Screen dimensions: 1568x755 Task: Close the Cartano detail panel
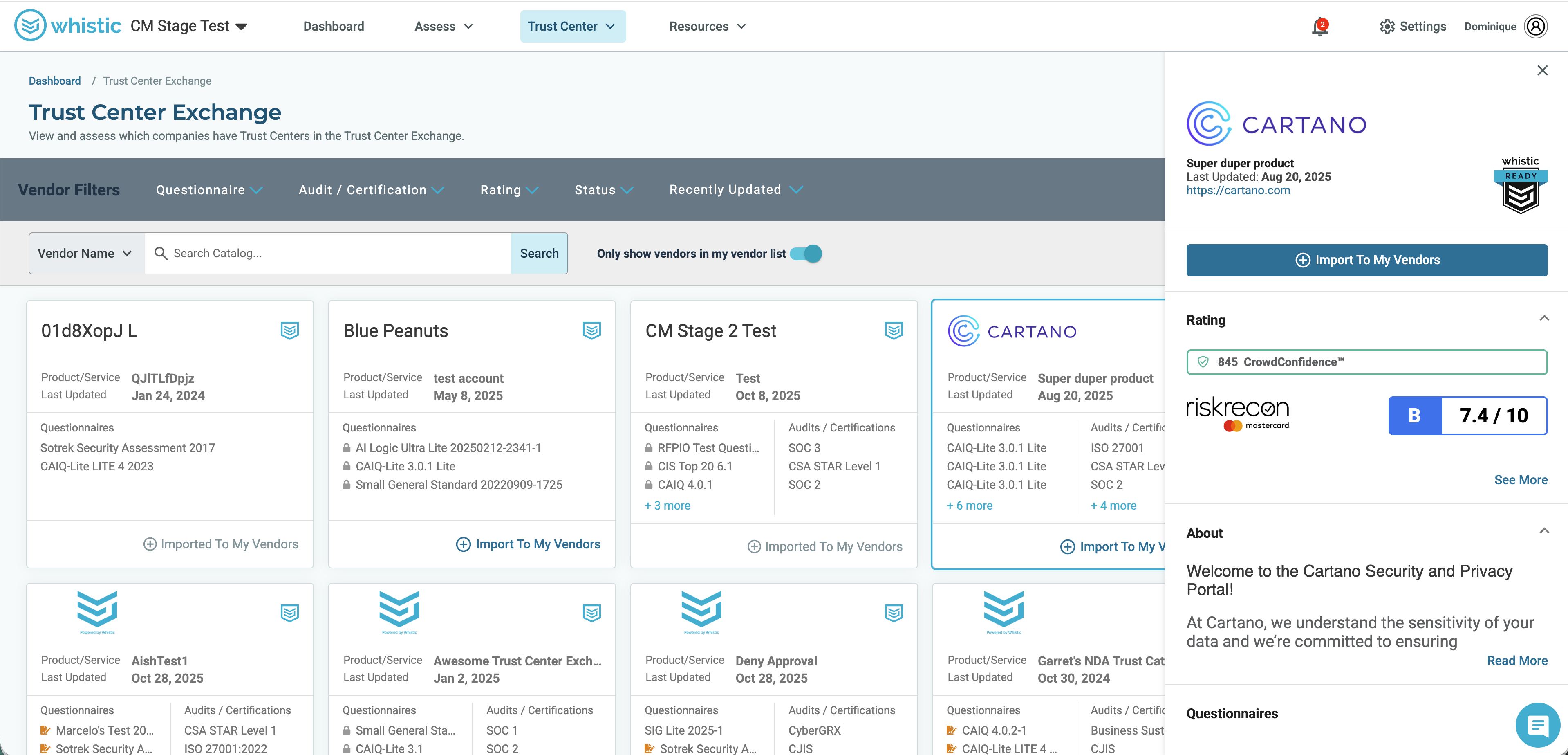point(1542,71)
